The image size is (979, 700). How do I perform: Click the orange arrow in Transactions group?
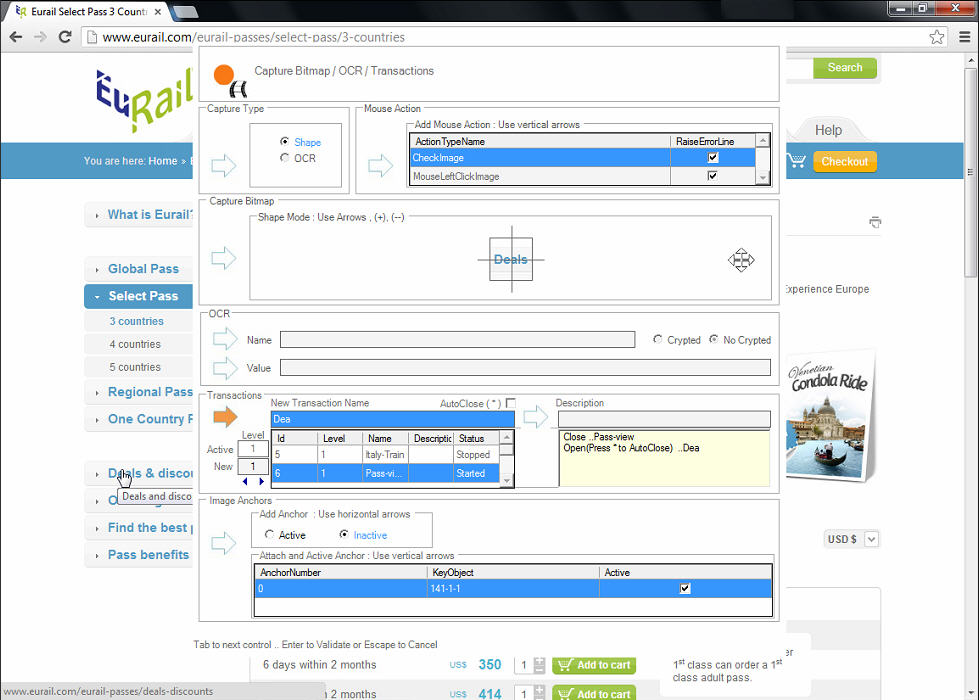pos(225,416)
